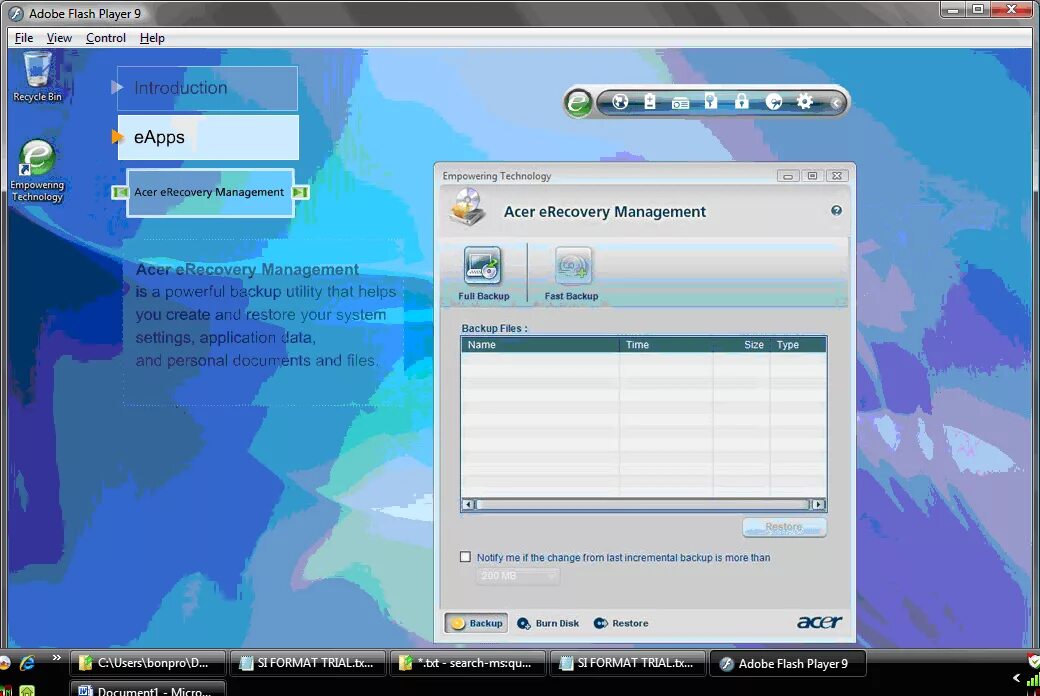Viewport: 1040px width, 696px height.
Task: Toggle the eApps entry in the side menu
Action: point(158,137)
